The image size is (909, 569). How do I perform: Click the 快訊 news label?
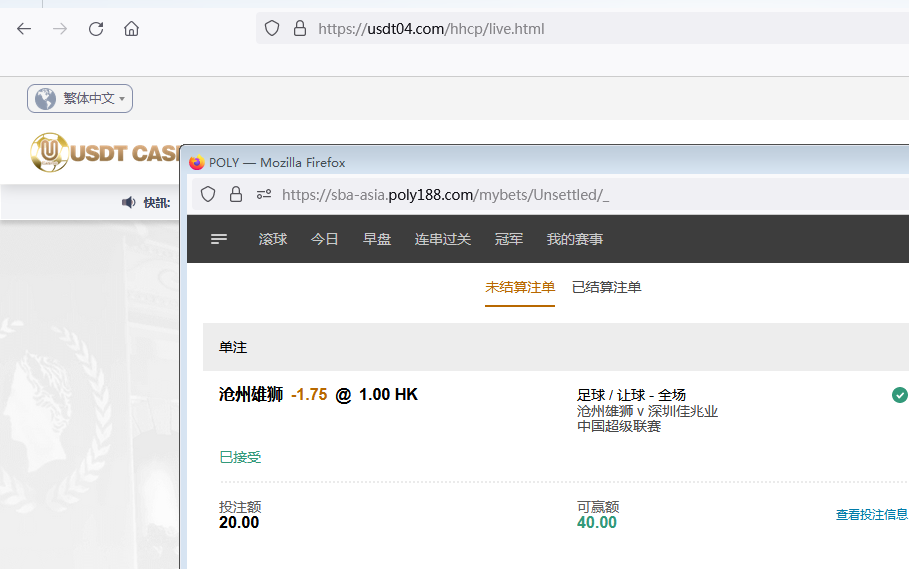[157, 202]
